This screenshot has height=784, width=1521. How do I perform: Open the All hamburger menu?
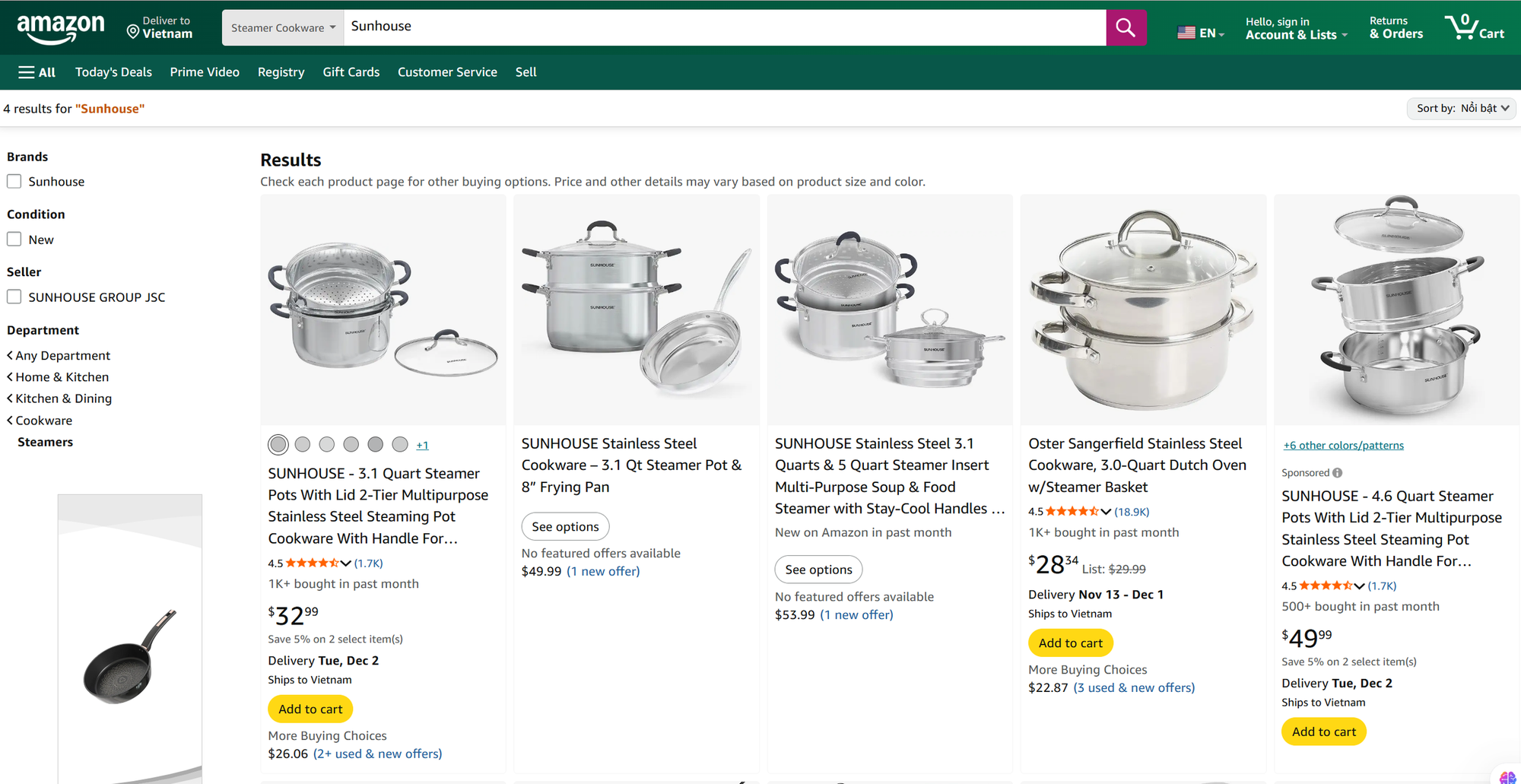click(x=37, y=72)
